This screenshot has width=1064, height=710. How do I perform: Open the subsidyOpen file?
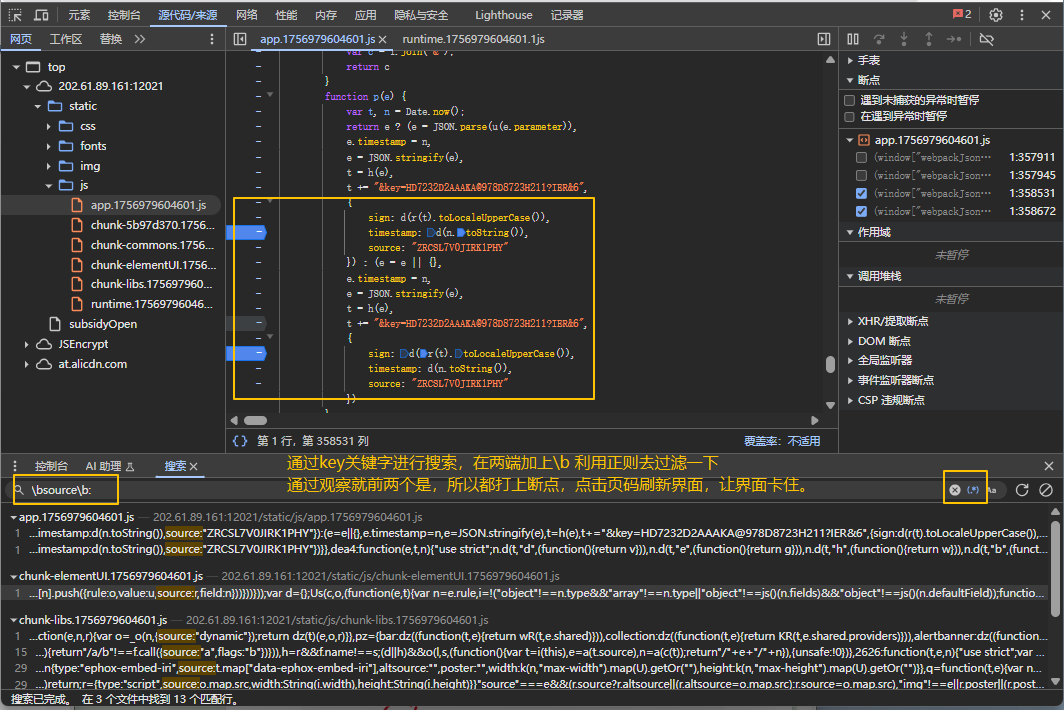(102, 324)
